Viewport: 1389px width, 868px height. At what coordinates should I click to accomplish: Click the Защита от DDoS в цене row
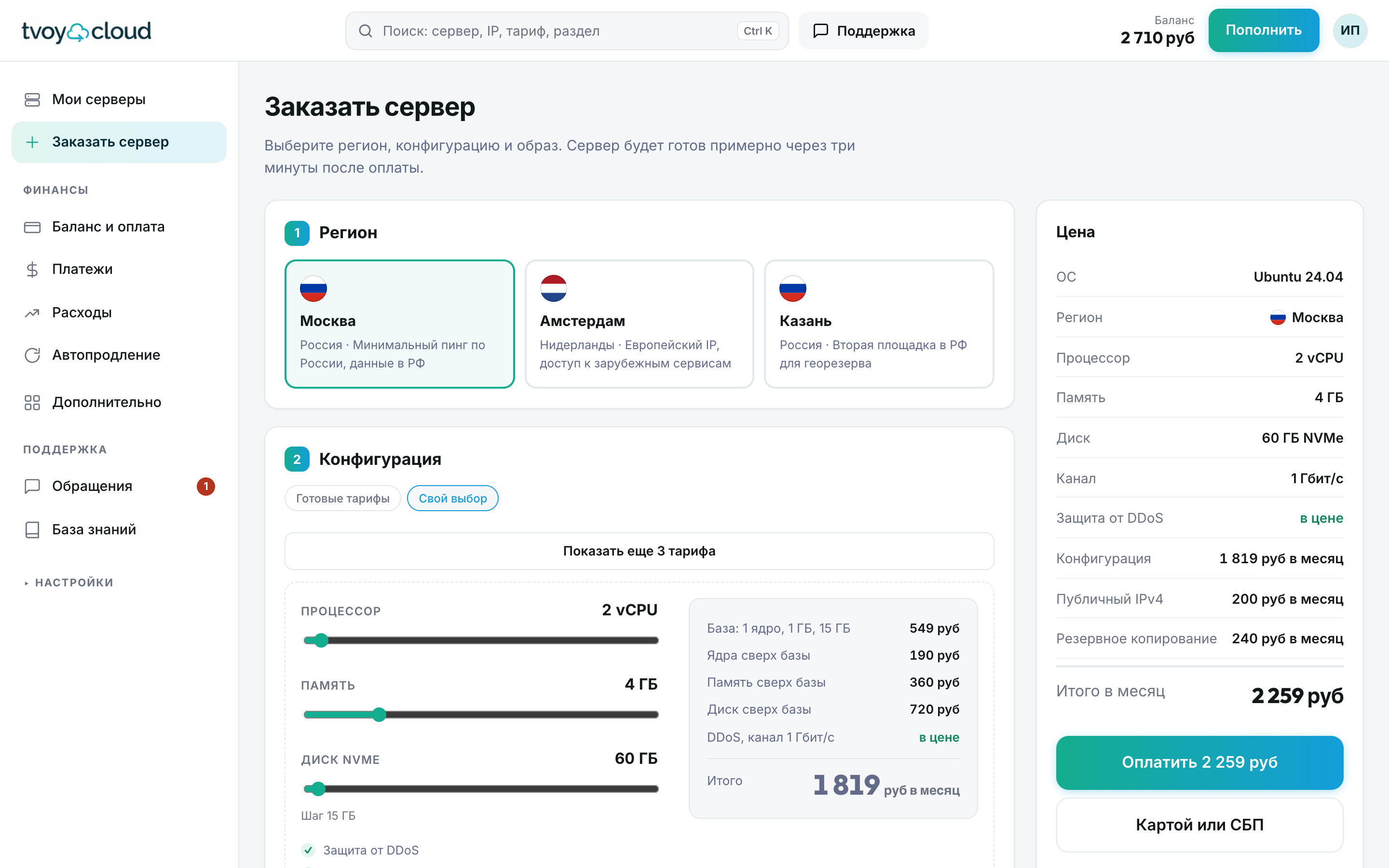[1199, 518]
